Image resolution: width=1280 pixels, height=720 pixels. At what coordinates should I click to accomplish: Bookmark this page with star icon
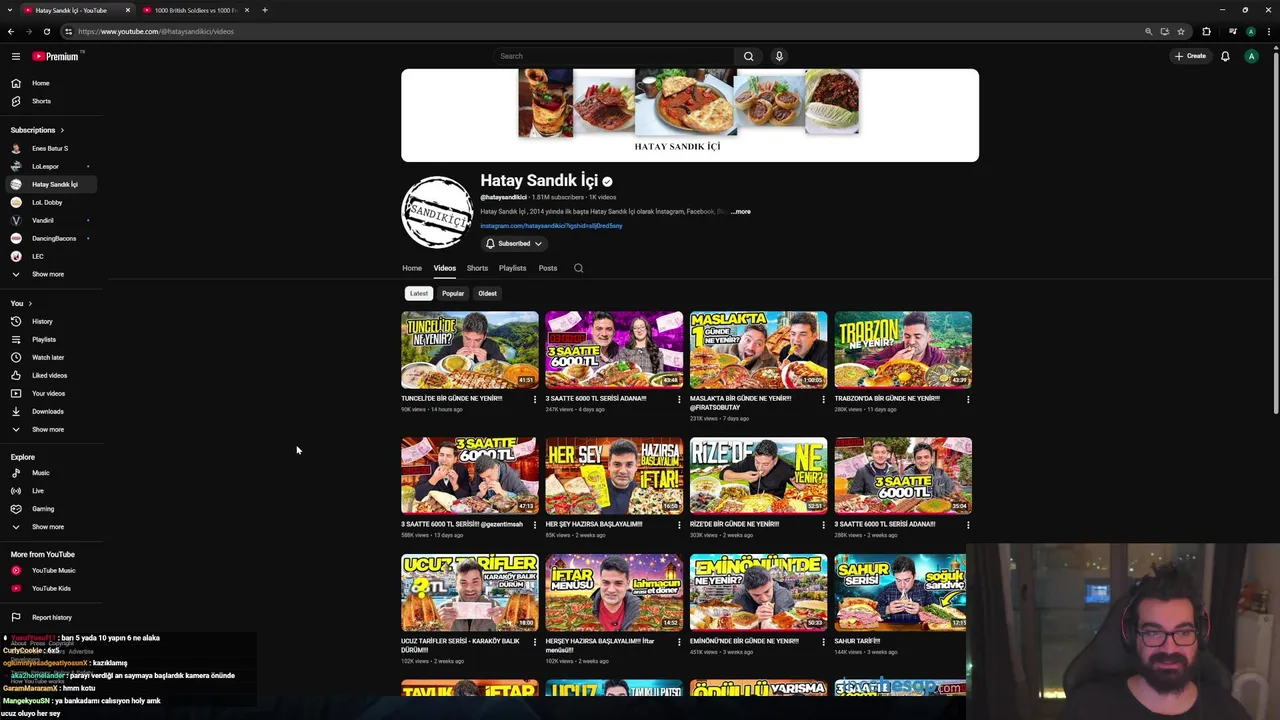click(x=1181, y=31)
